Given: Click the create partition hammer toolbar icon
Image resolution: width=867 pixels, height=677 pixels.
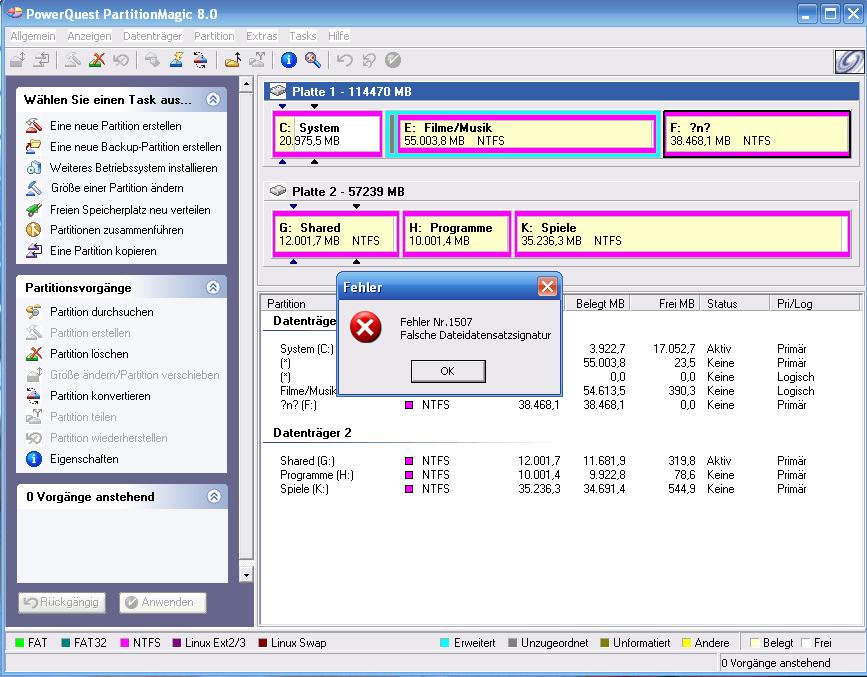Looking at the screenshot, I should point(72,60).
